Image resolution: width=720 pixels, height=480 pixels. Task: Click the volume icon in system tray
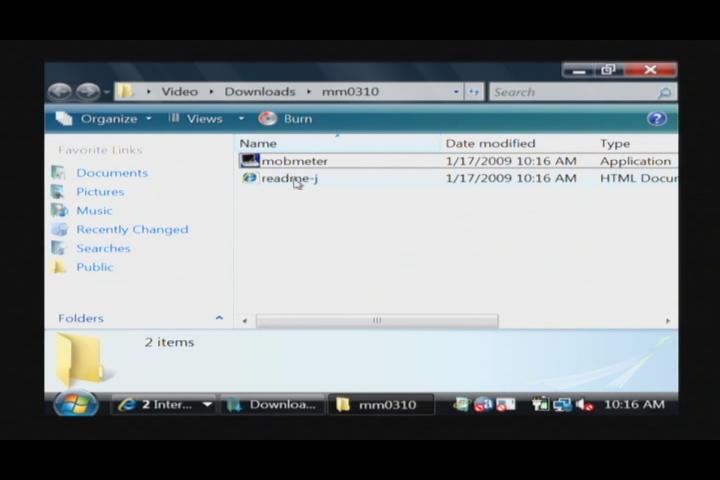click(x=584, y=405)
